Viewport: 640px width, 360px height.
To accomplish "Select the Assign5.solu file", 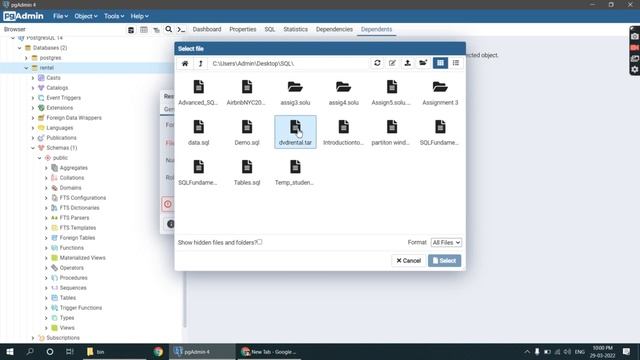I will 391,92.
